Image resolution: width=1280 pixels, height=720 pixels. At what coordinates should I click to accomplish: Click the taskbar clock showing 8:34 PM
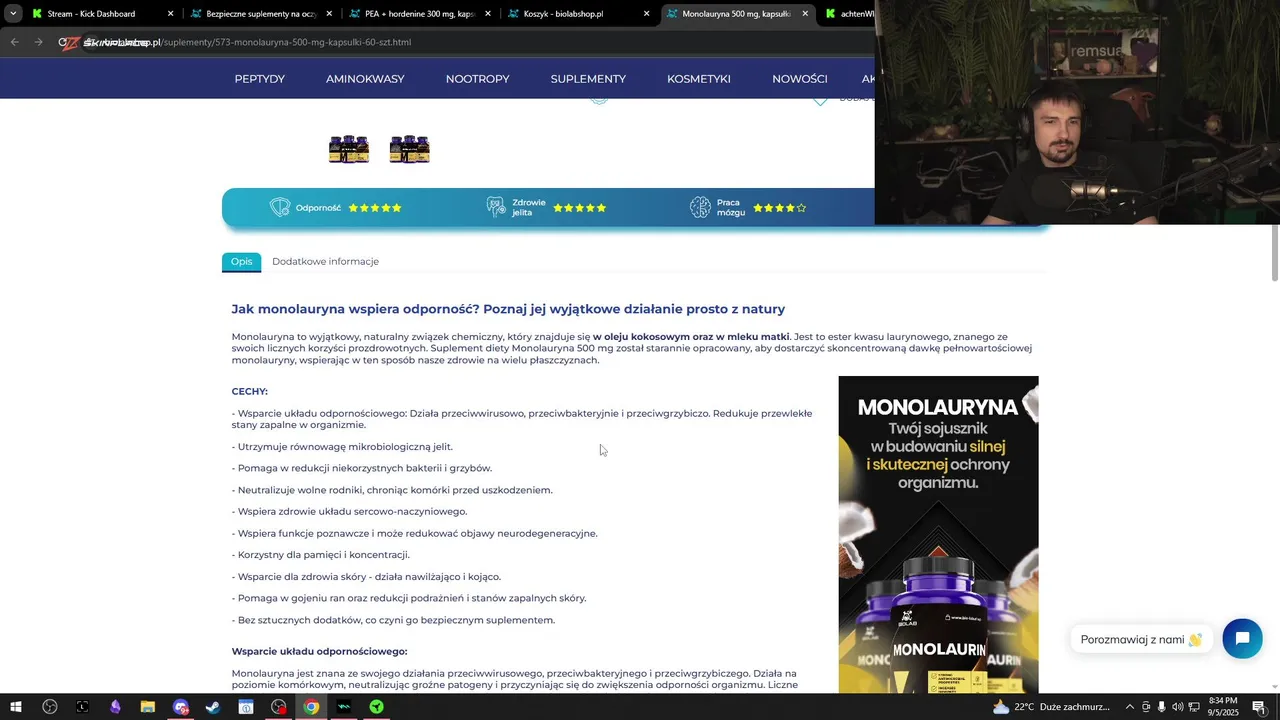(x=1223, y=707)
